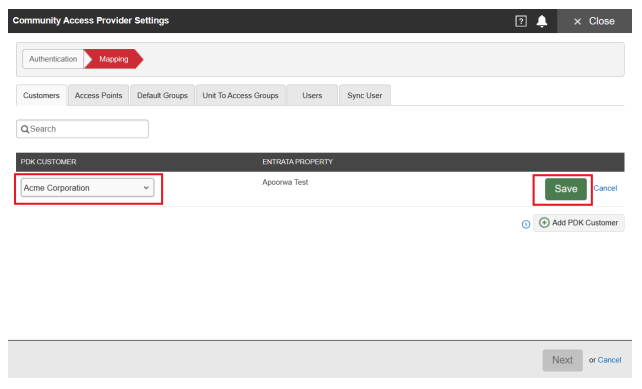
Task: Select the Mapping step
Action: coord(113,59)
